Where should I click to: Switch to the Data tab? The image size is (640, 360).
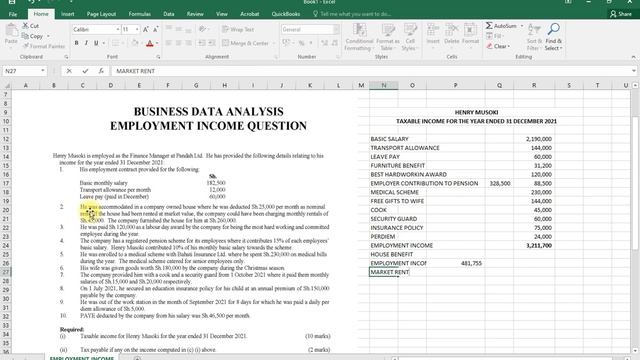[169, 14]
